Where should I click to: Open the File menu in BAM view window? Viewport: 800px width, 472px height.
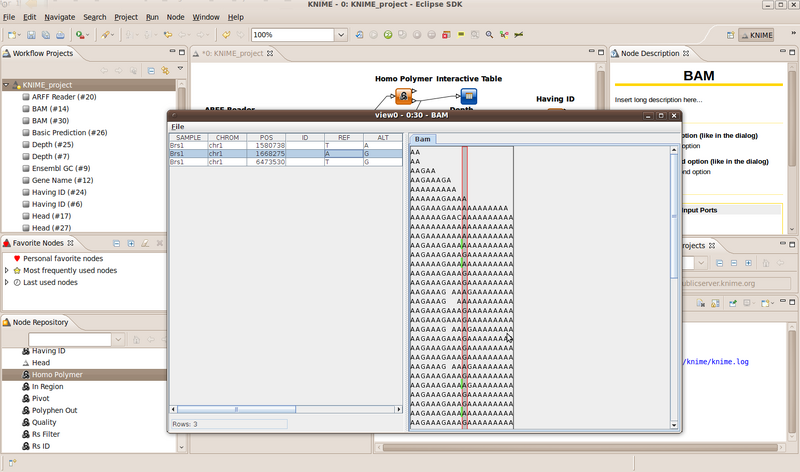[x=177, y=127]
